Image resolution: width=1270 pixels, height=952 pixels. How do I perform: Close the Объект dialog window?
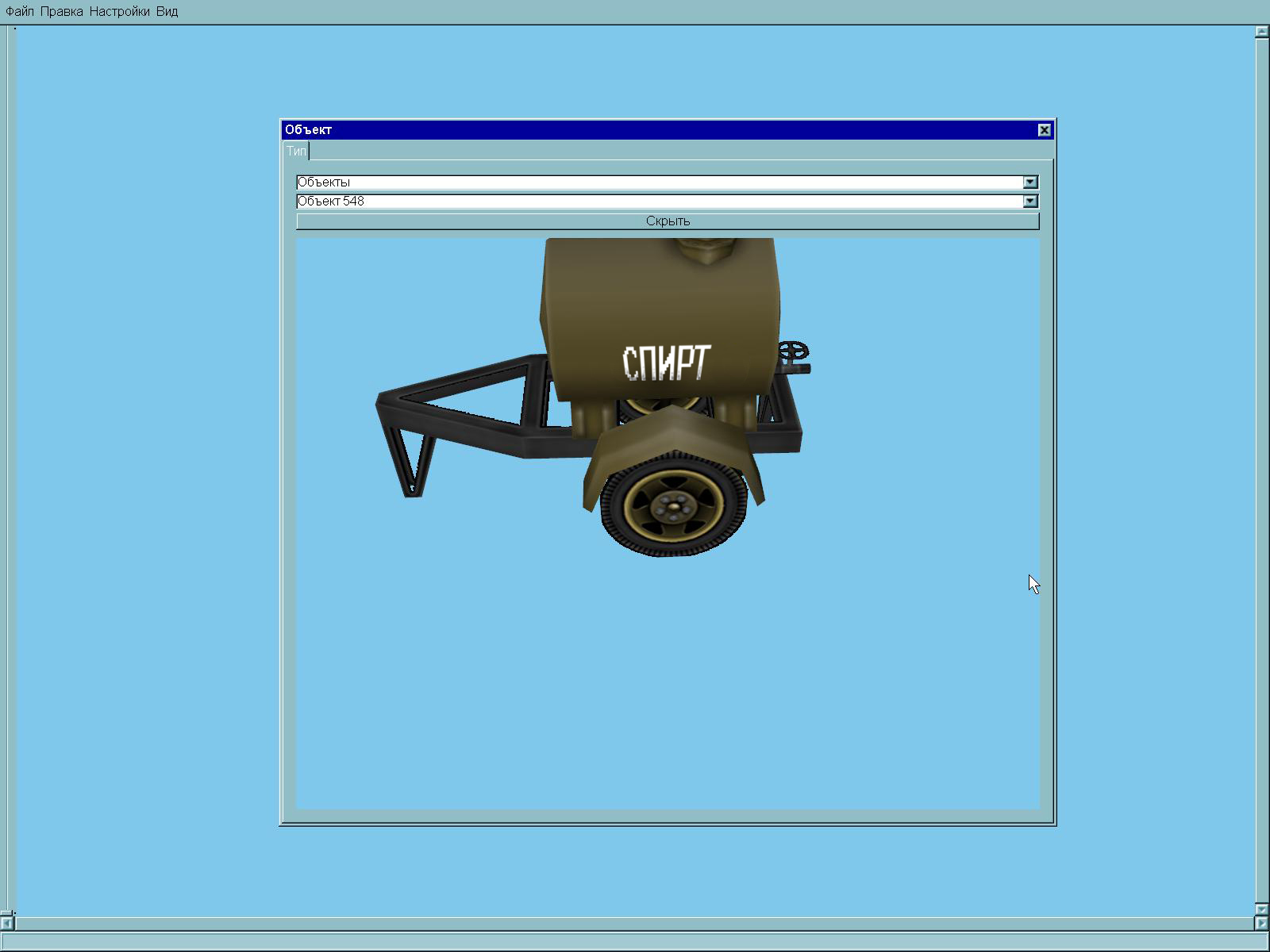1045,130
